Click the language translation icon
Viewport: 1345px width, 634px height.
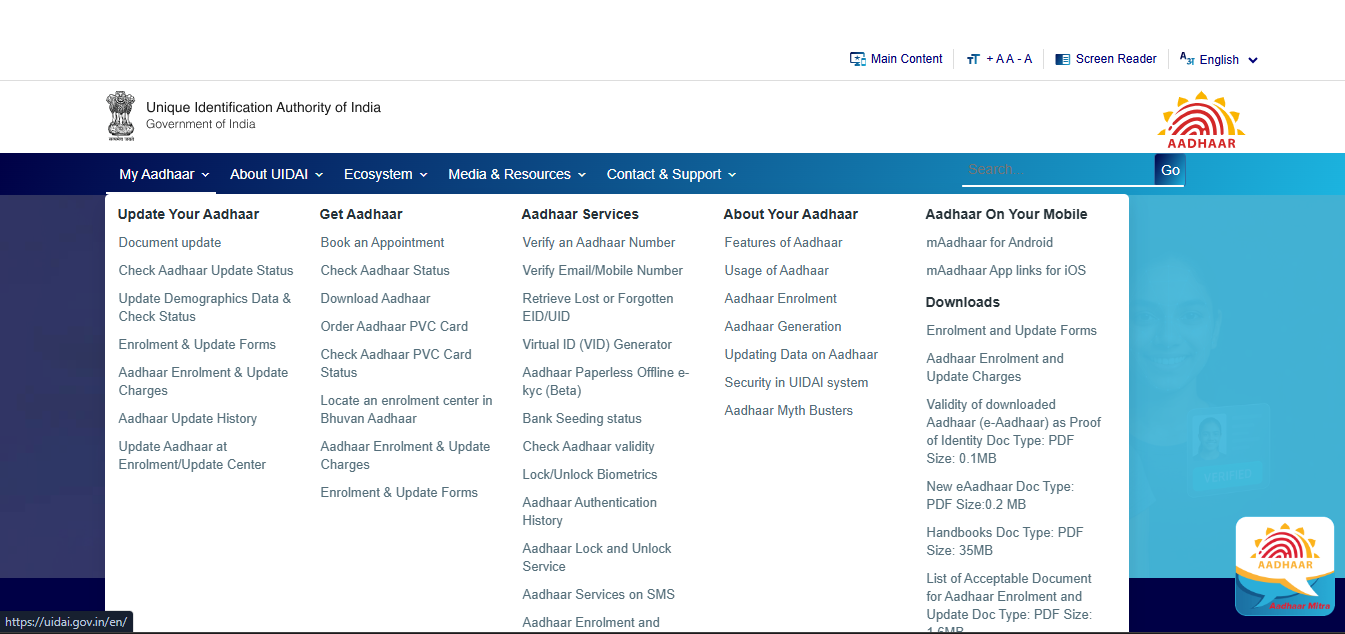pos(1187,59)
